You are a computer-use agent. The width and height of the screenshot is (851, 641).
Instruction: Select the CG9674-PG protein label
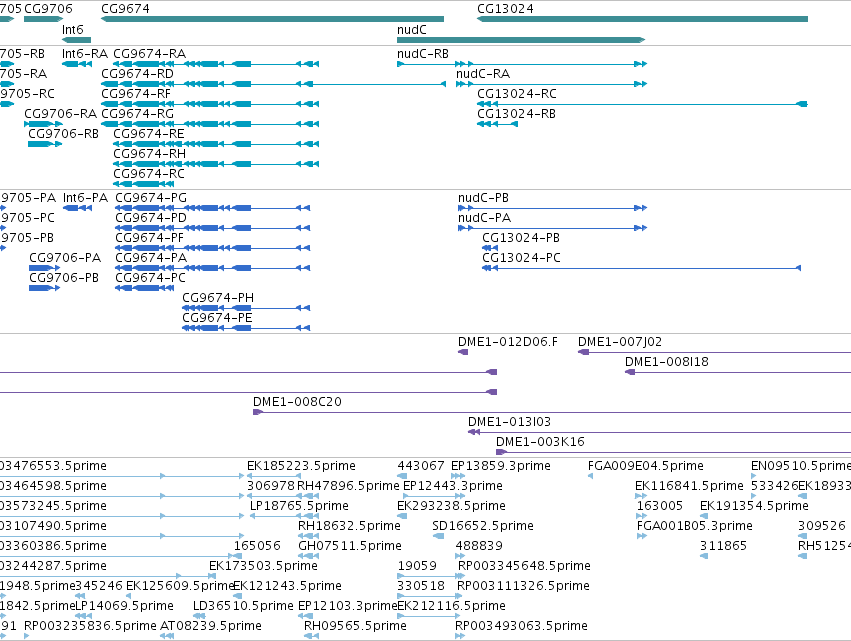151,198
